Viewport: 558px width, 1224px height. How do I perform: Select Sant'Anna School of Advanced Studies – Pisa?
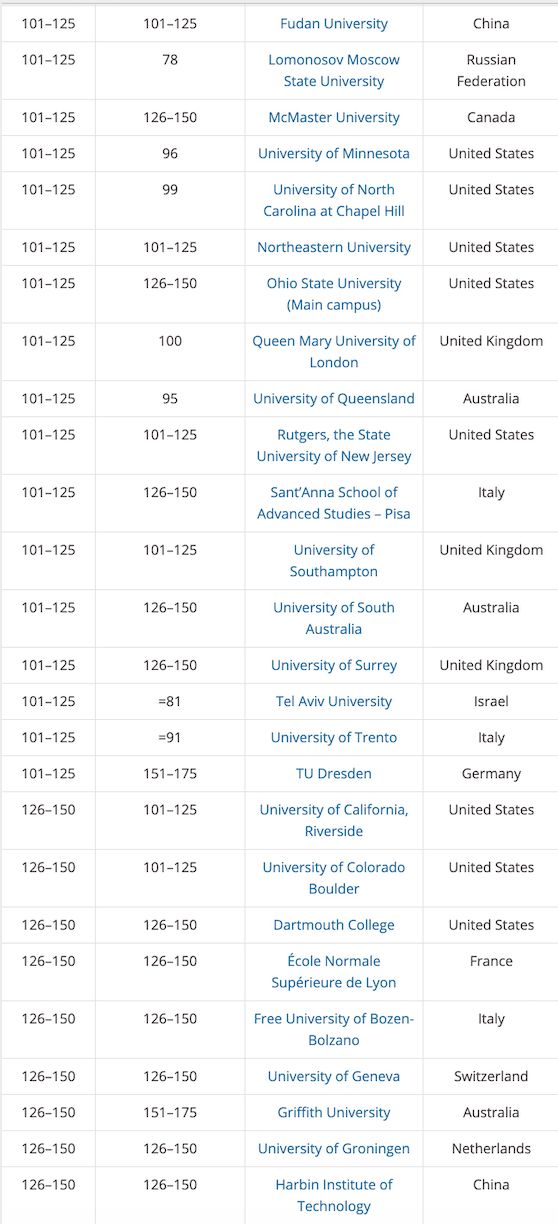click(x=334, y=503)
